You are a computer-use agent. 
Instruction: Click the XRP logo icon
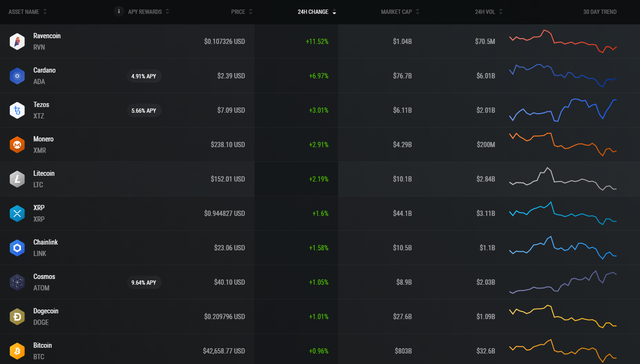coord(17,213)
